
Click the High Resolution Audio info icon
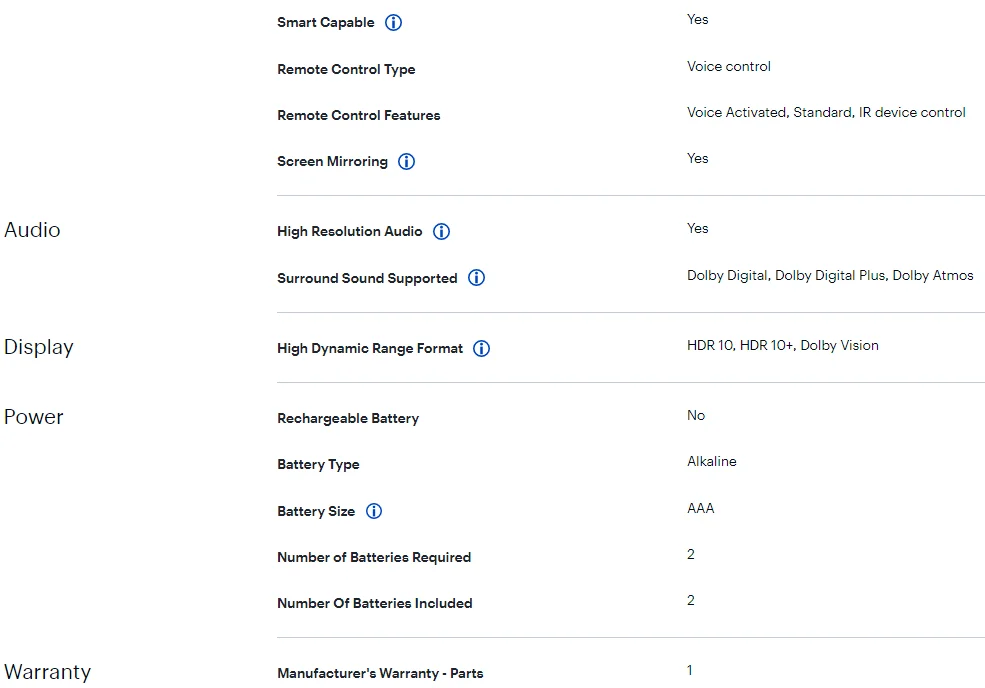(x=442, y=231)
